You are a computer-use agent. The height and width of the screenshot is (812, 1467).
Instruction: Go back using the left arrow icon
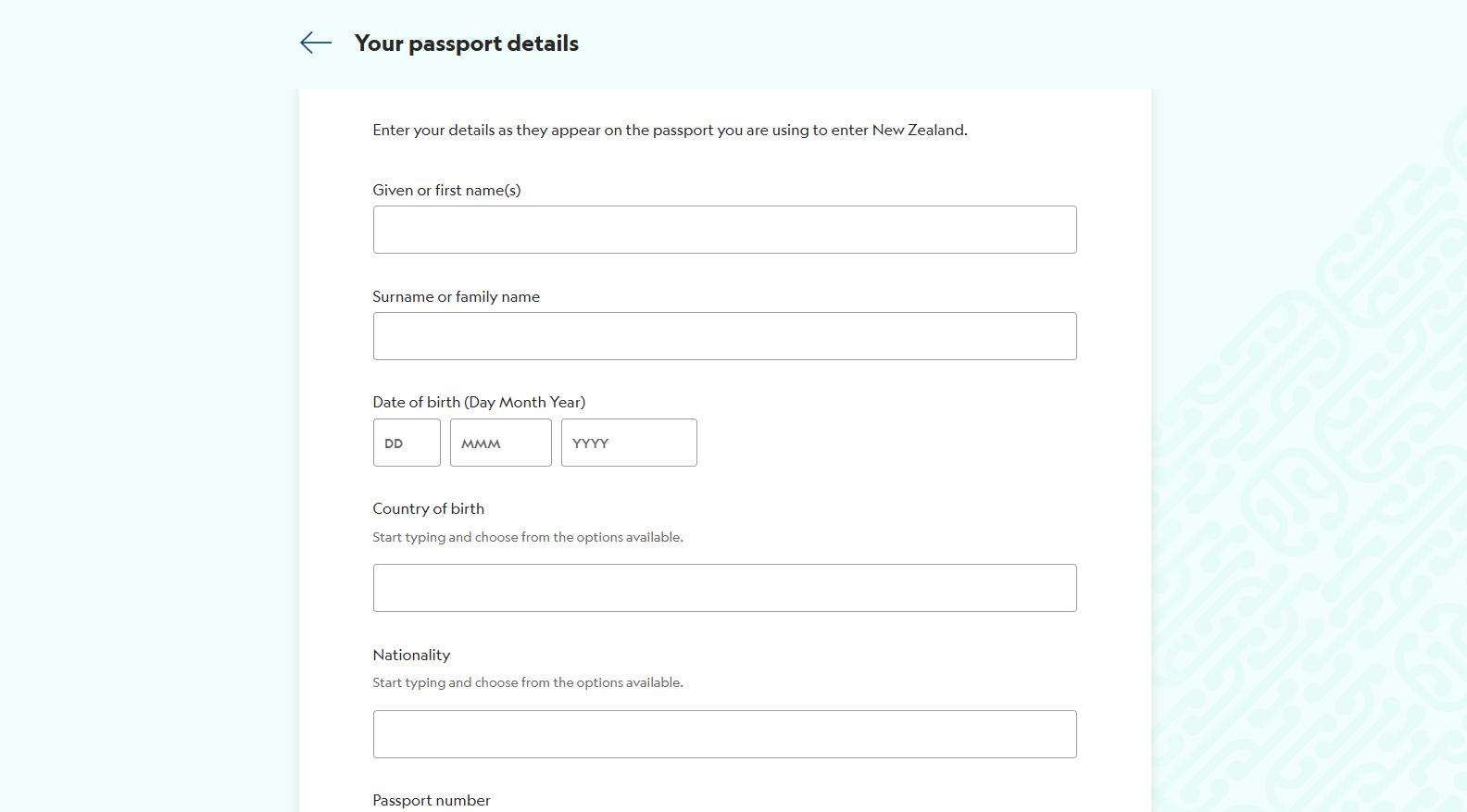(316, 43)
